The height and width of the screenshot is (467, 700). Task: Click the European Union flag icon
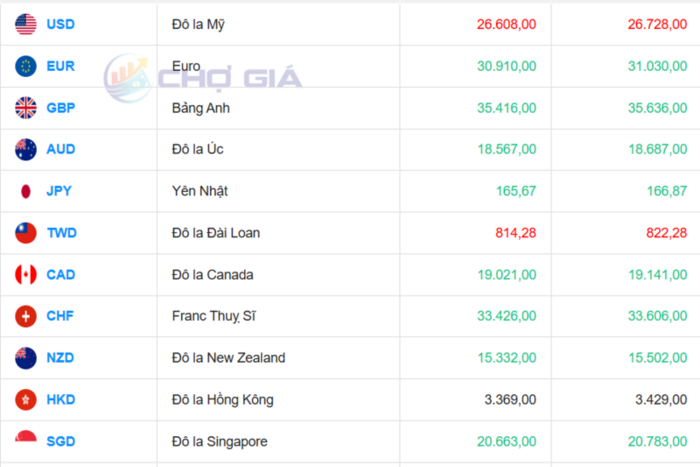(26, 66)
